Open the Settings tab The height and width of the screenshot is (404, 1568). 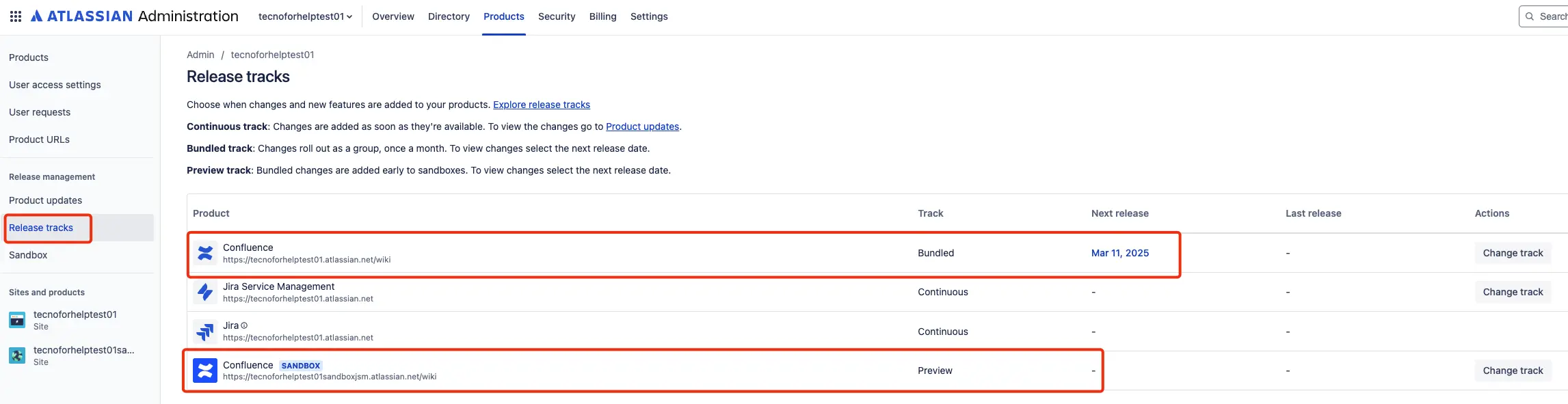649,16
